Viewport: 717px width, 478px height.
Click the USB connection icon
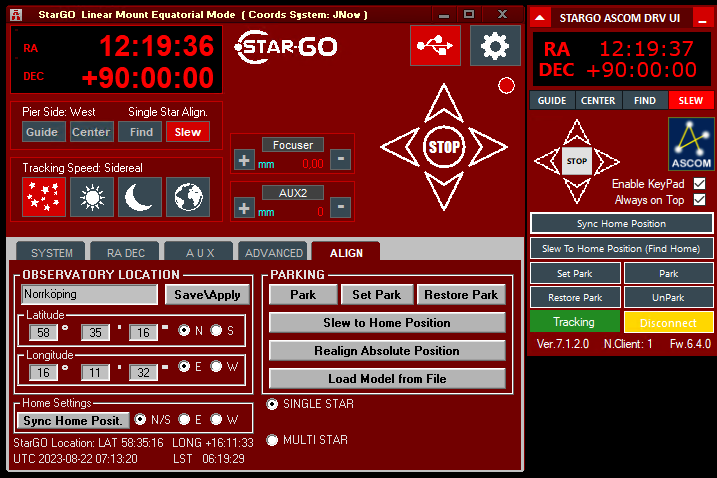(435, 46)
